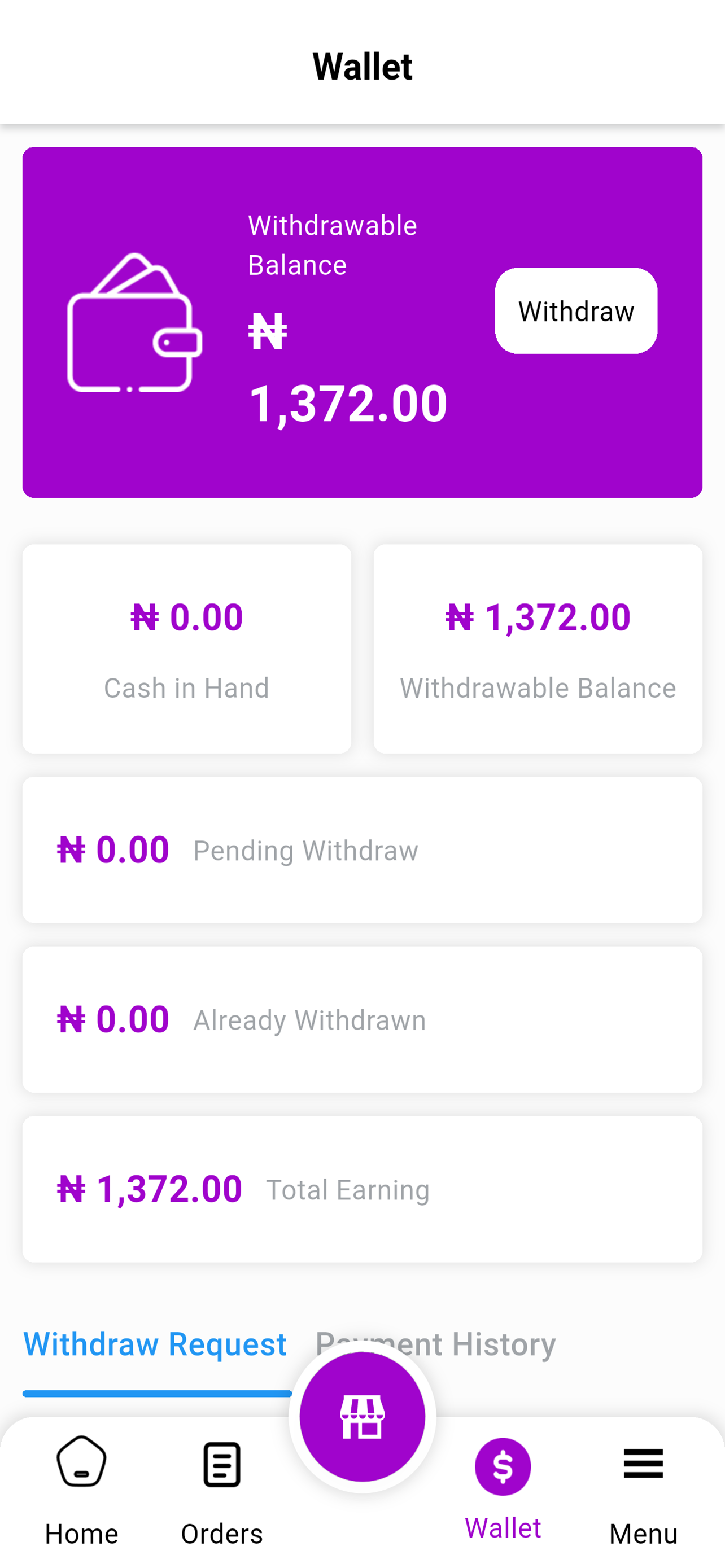Tap the Wallet page title

click(362, 67)
